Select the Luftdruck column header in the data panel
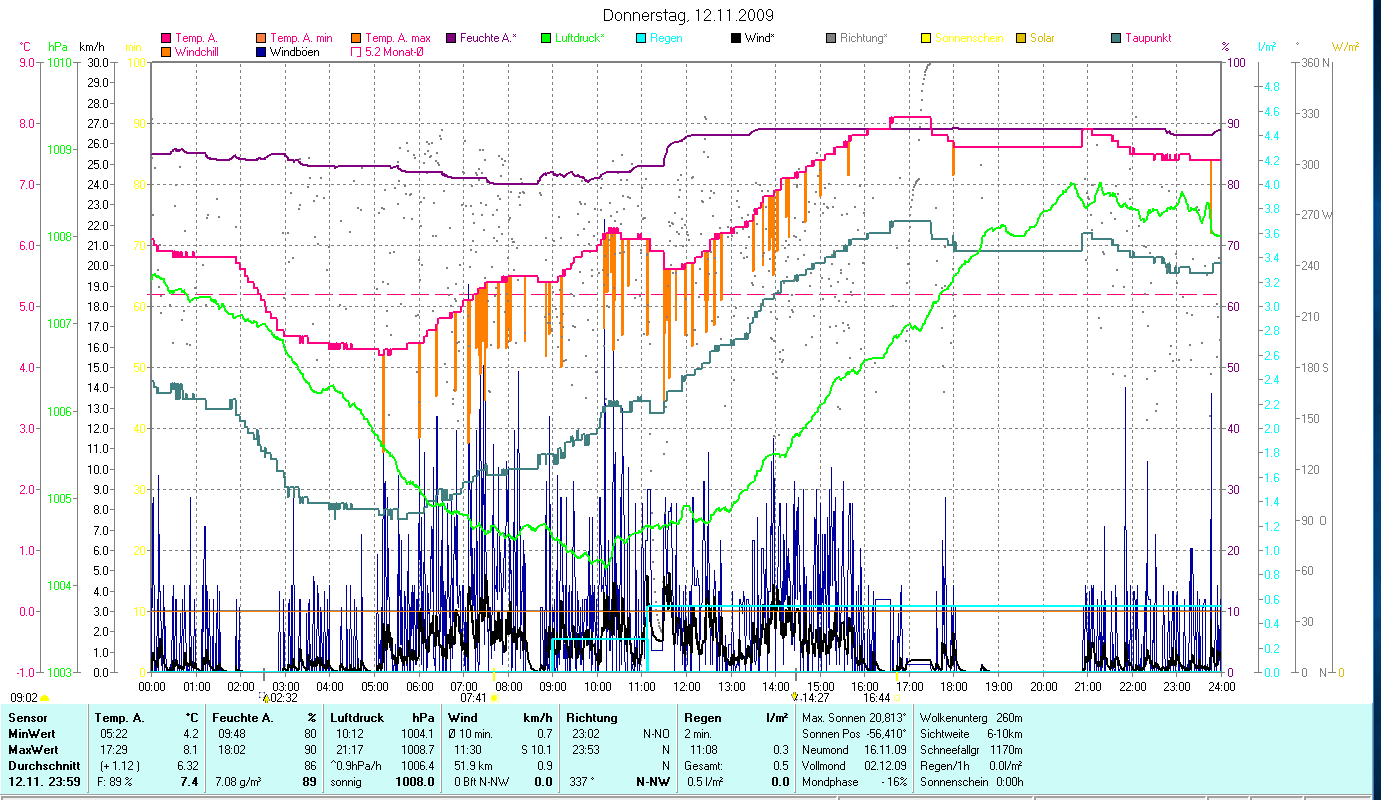1381x800 pixels. point(356,717)
